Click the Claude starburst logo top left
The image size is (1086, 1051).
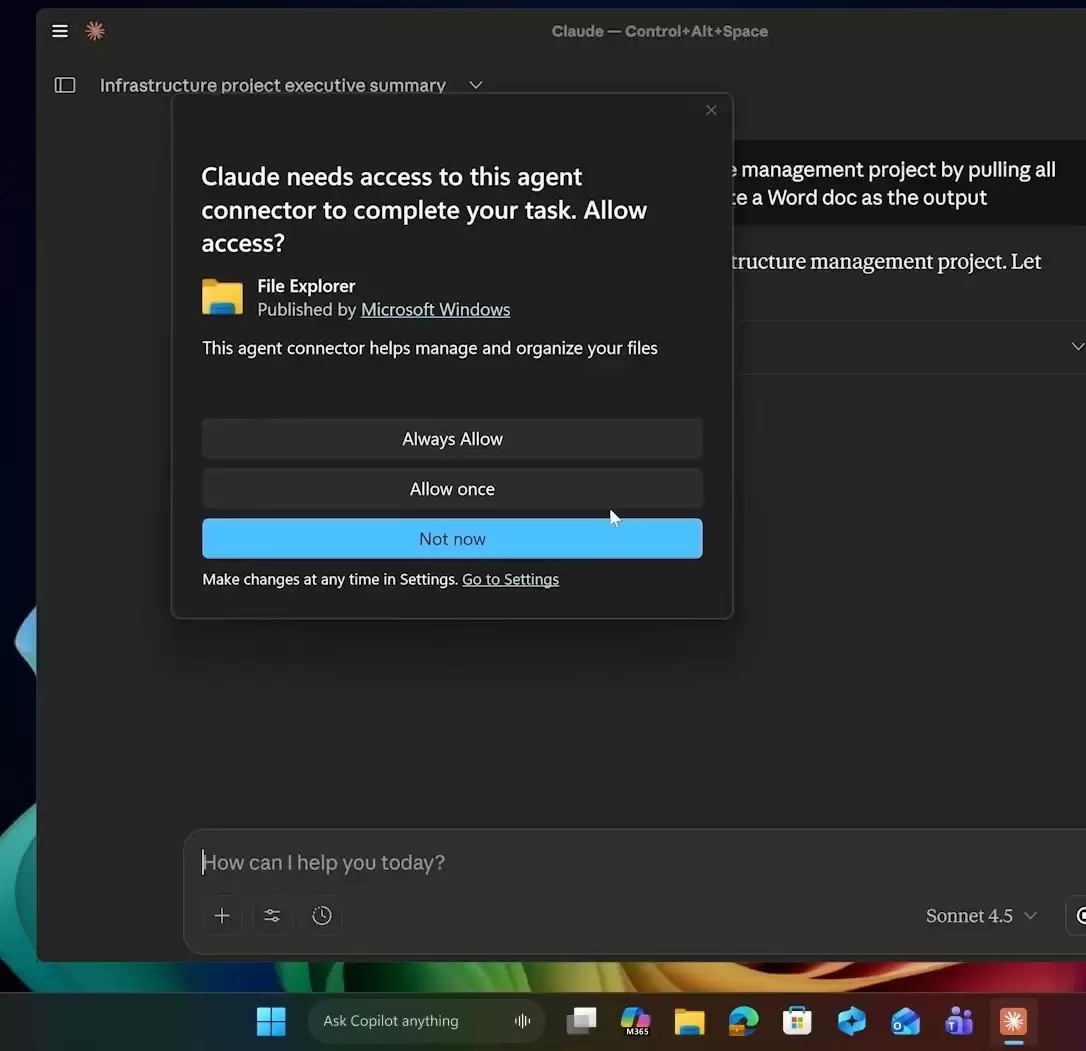click(x=95, y=31)
